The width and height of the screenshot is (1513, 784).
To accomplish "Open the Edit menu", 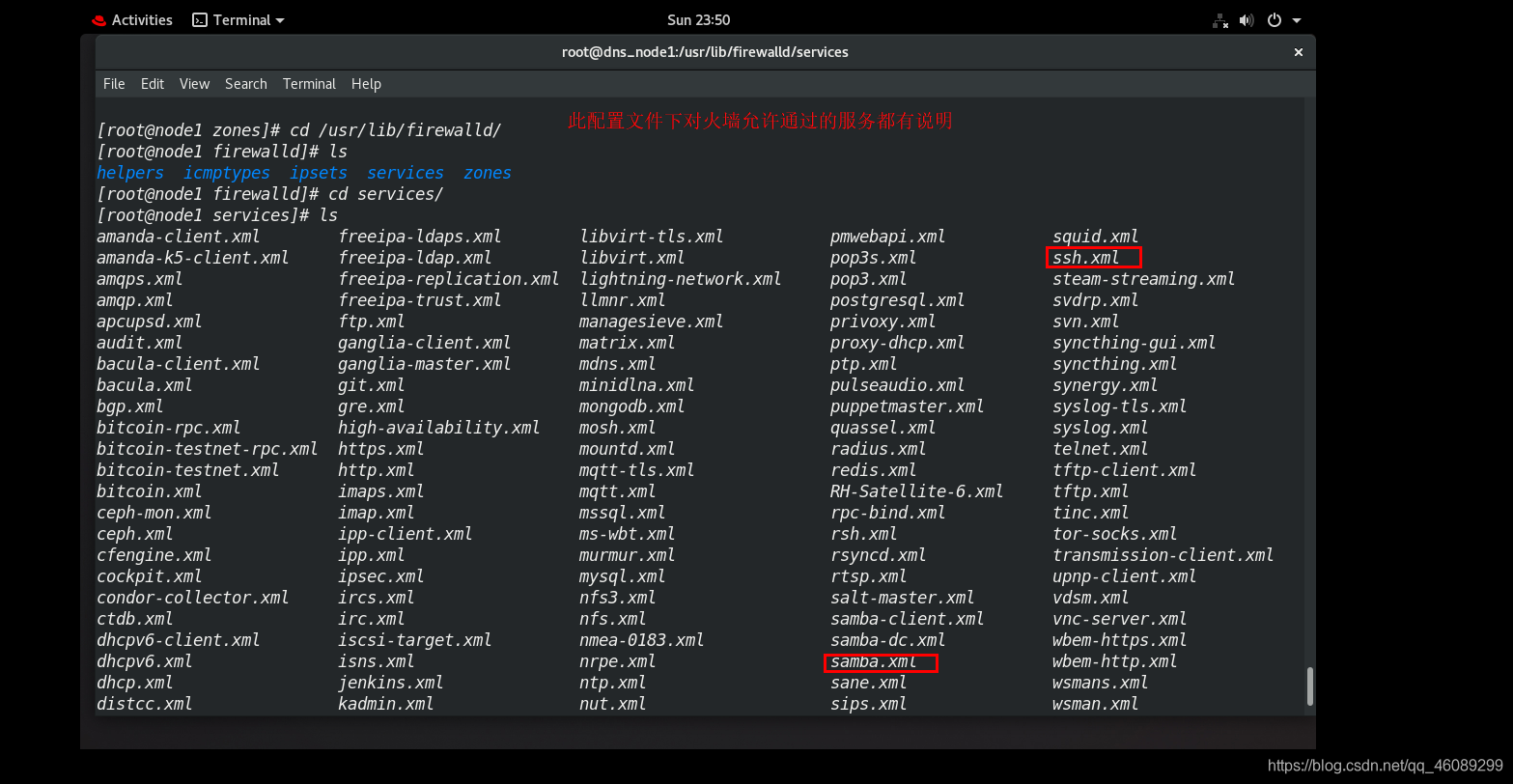I will pos(153,84).
